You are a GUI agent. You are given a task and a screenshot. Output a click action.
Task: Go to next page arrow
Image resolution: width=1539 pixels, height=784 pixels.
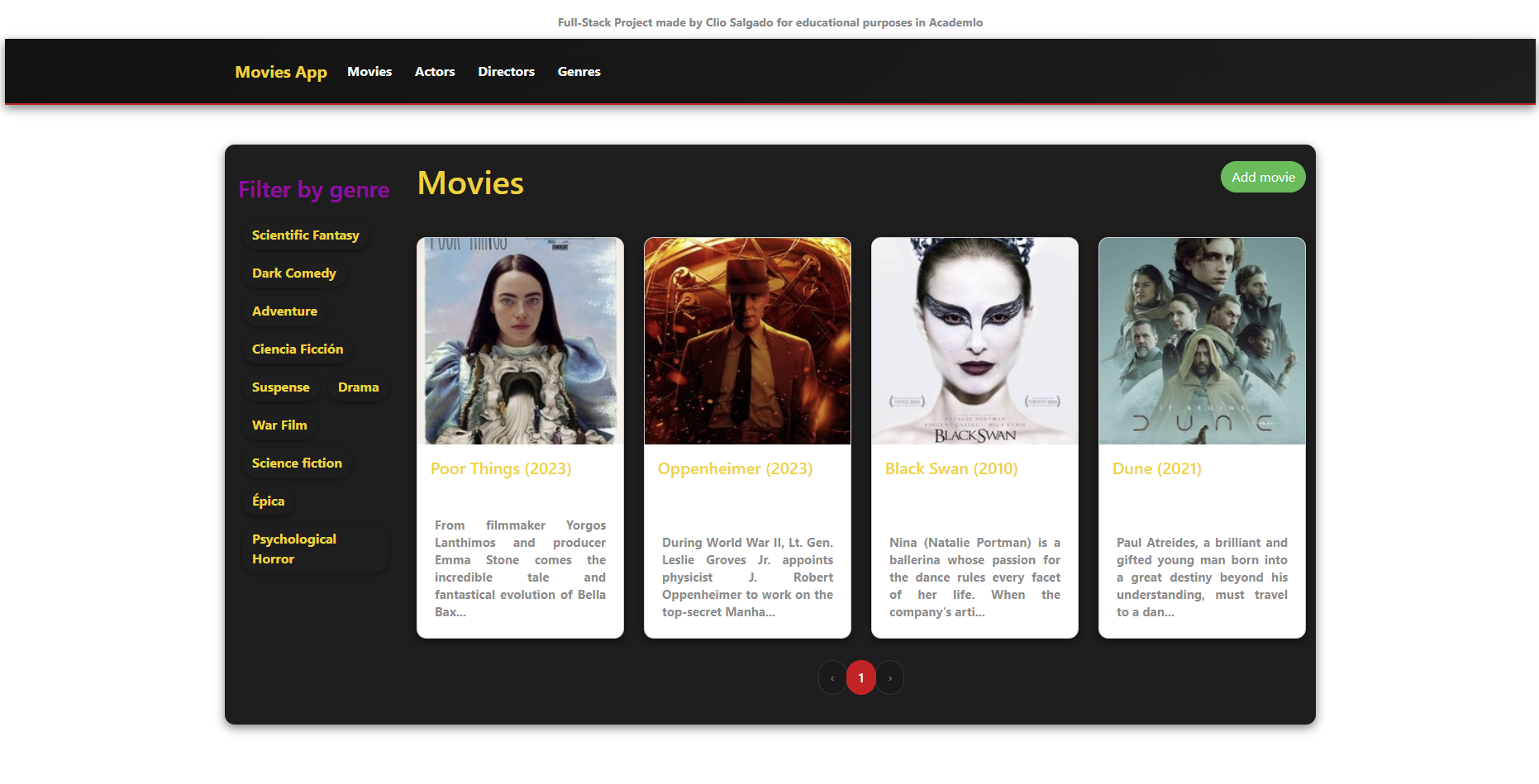(890, 678)
